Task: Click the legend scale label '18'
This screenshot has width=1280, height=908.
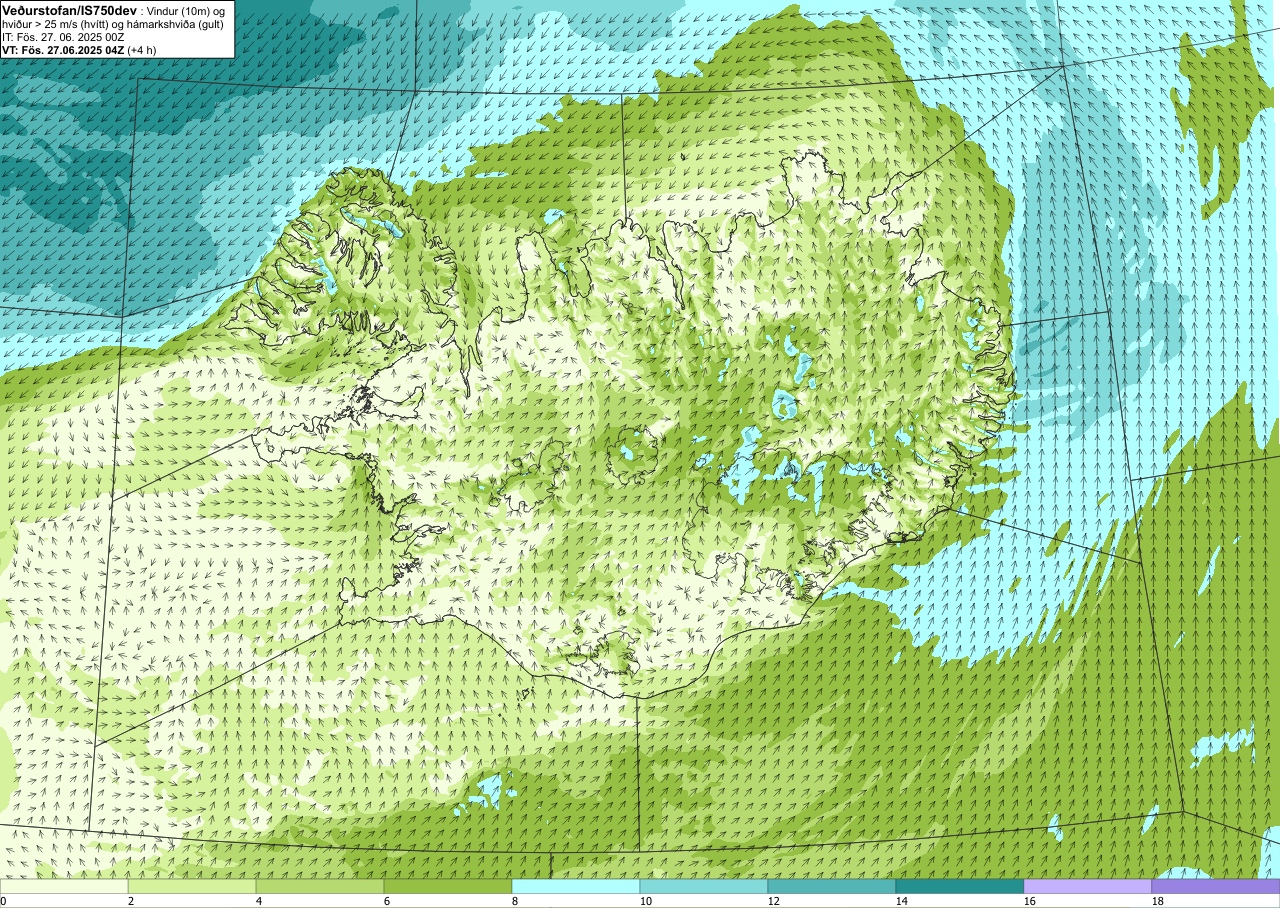Action: coord(1158,901)
